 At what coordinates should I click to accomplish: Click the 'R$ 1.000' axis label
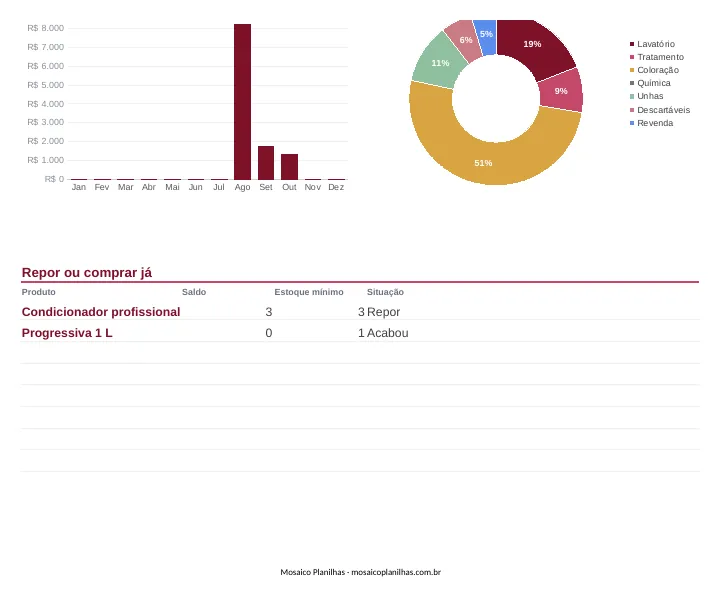pyautogui.click(x=45, y=160)
